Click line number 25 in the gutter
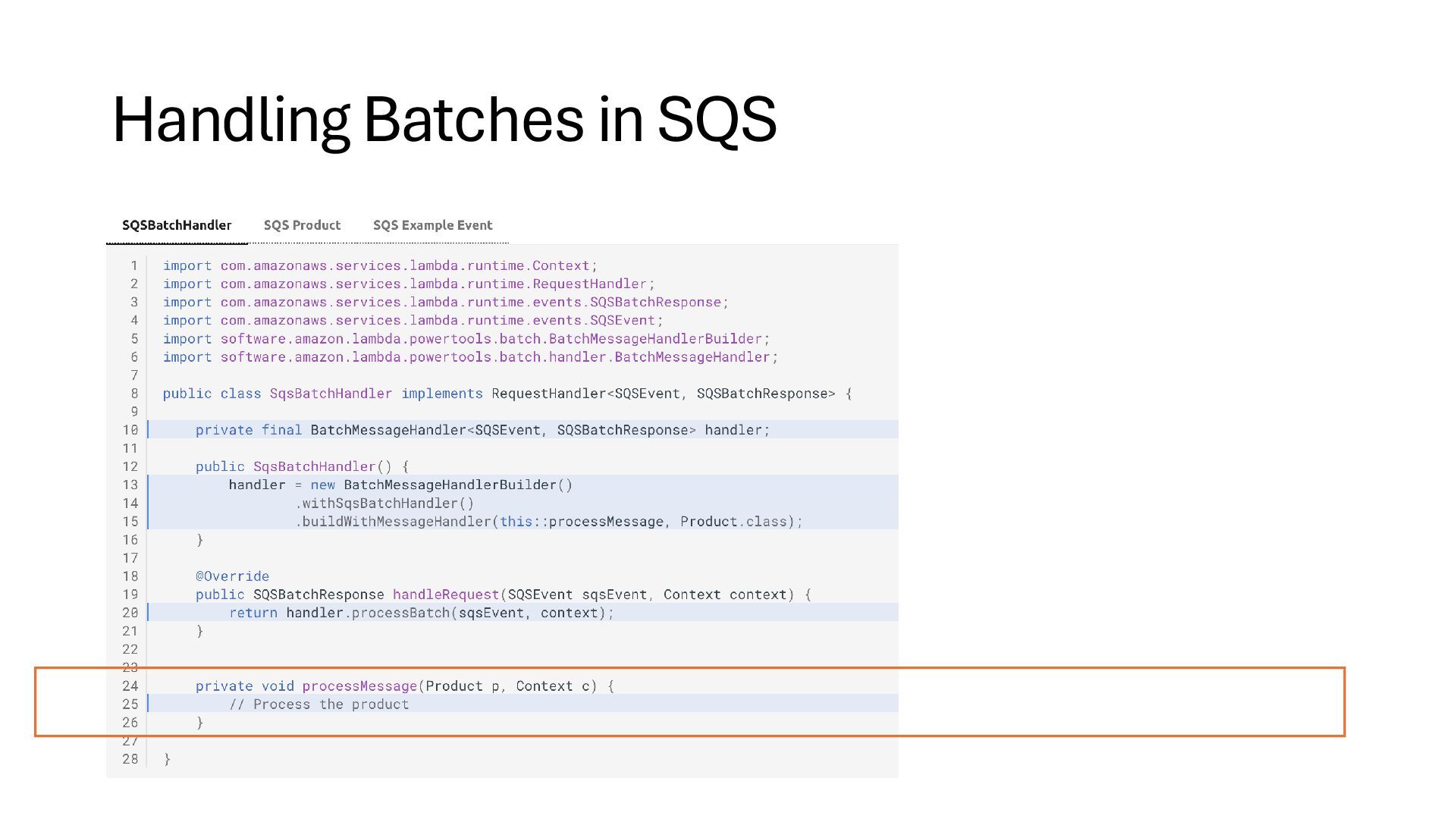The image size is (1456, 819). (130, 704)
